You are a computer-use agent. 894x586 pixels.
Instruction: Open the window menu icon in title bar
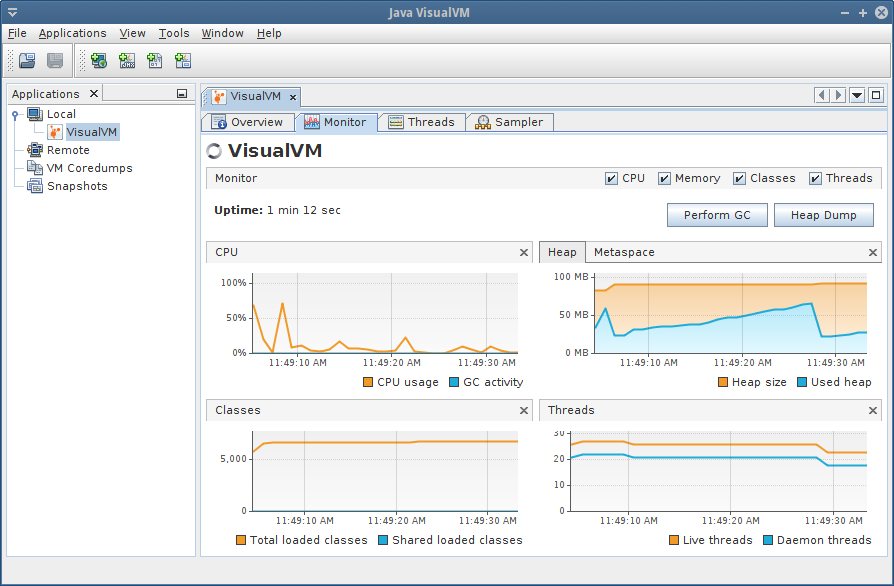12,12
